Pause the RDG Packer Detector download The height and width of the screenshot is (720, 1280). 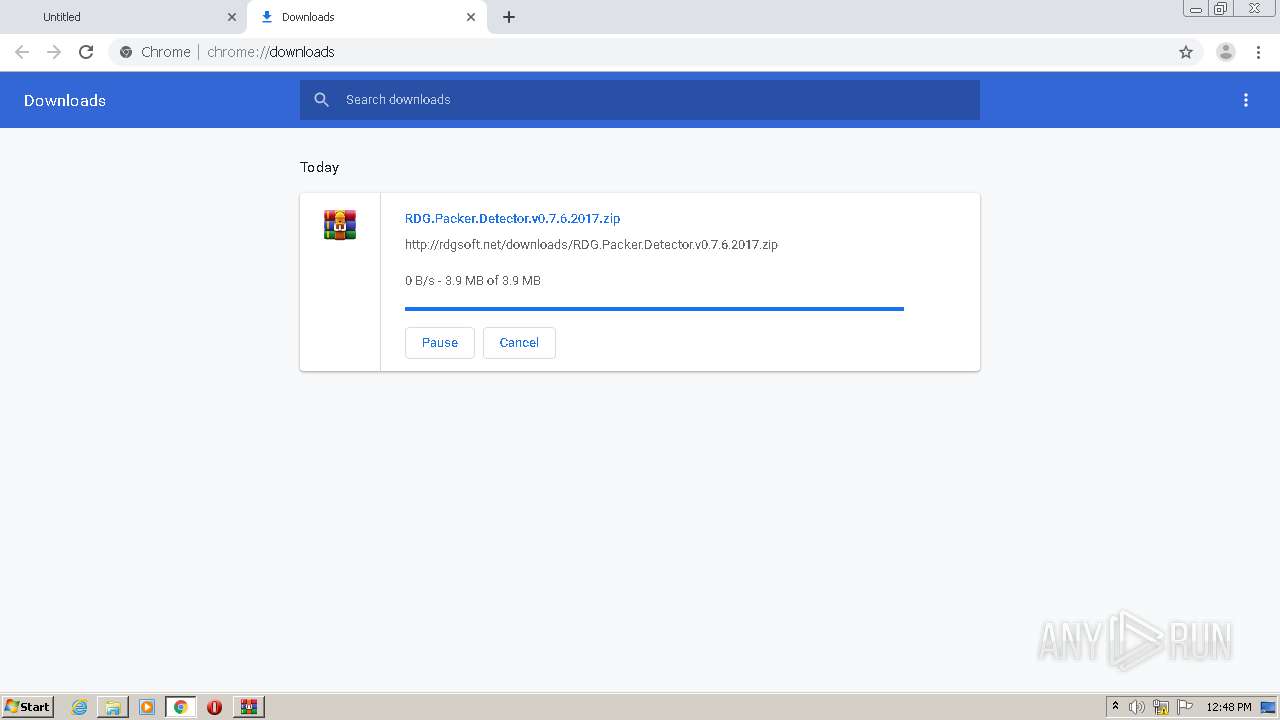[x=440, y=343]
